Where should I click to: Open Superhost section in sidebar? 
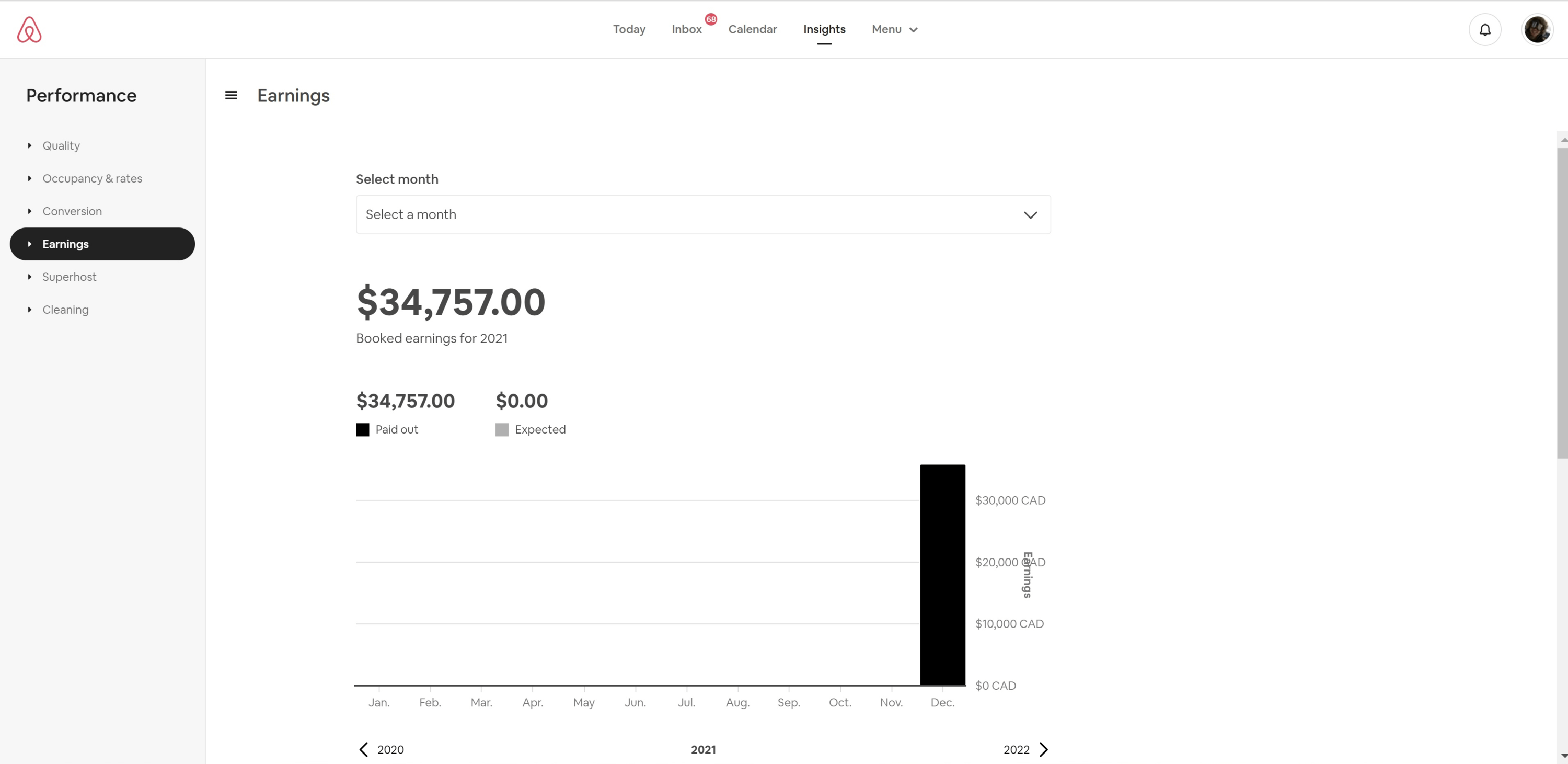point(69,277)
